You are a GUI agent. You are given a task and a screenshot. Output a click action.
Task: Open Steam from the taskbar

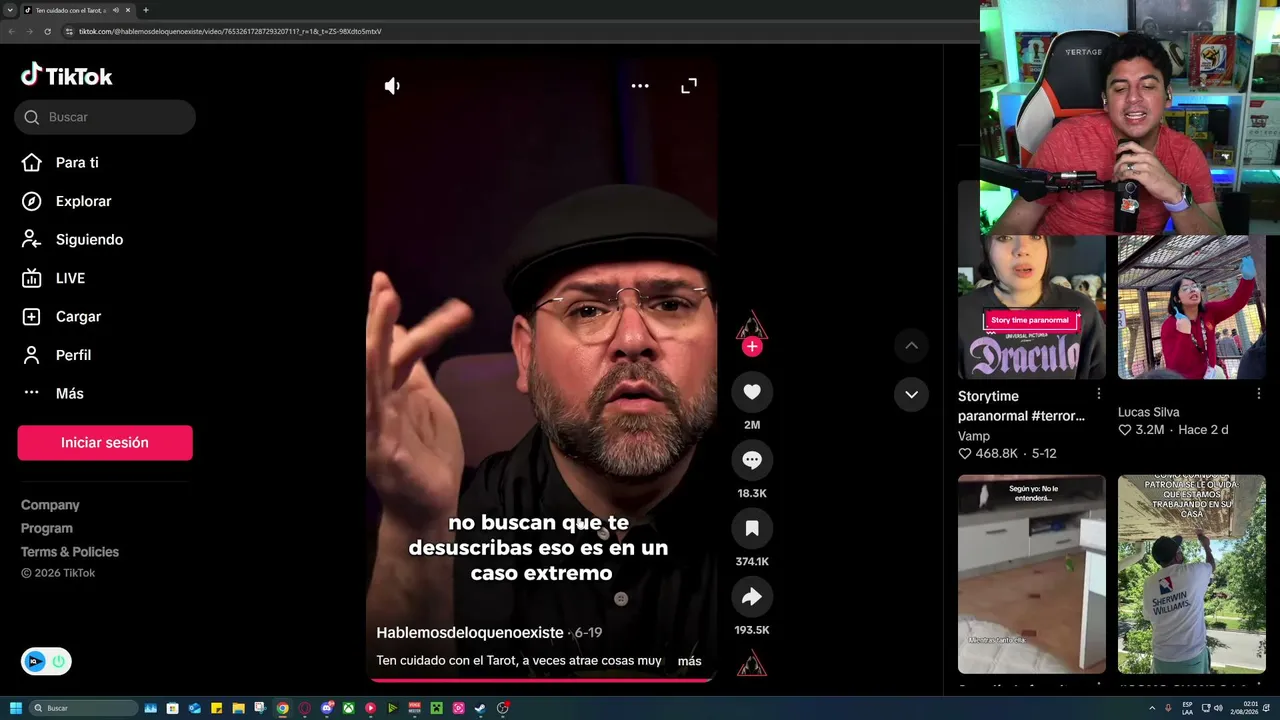(x=480, y=708)
